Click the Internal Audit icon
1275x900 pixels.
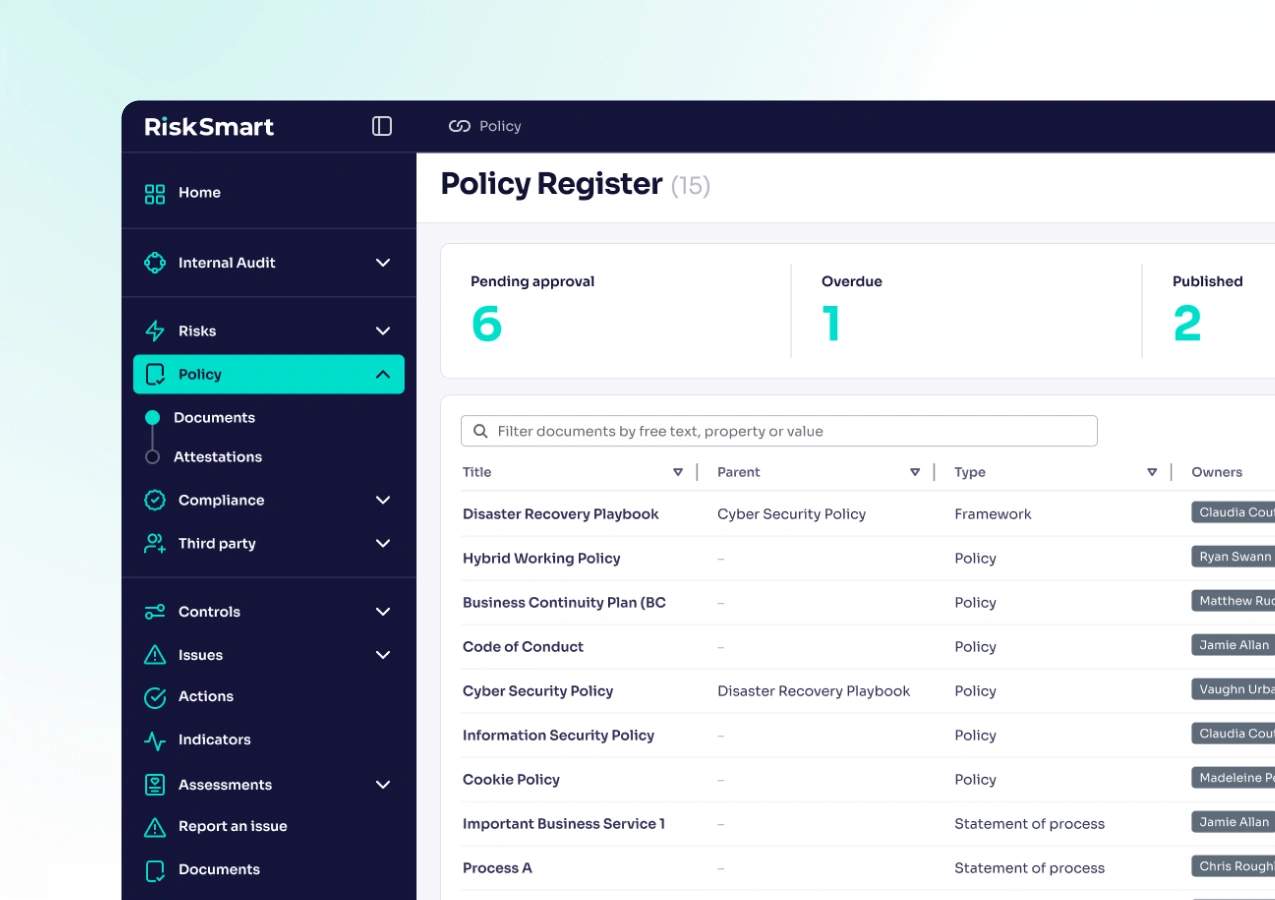[x=155, y=263]
